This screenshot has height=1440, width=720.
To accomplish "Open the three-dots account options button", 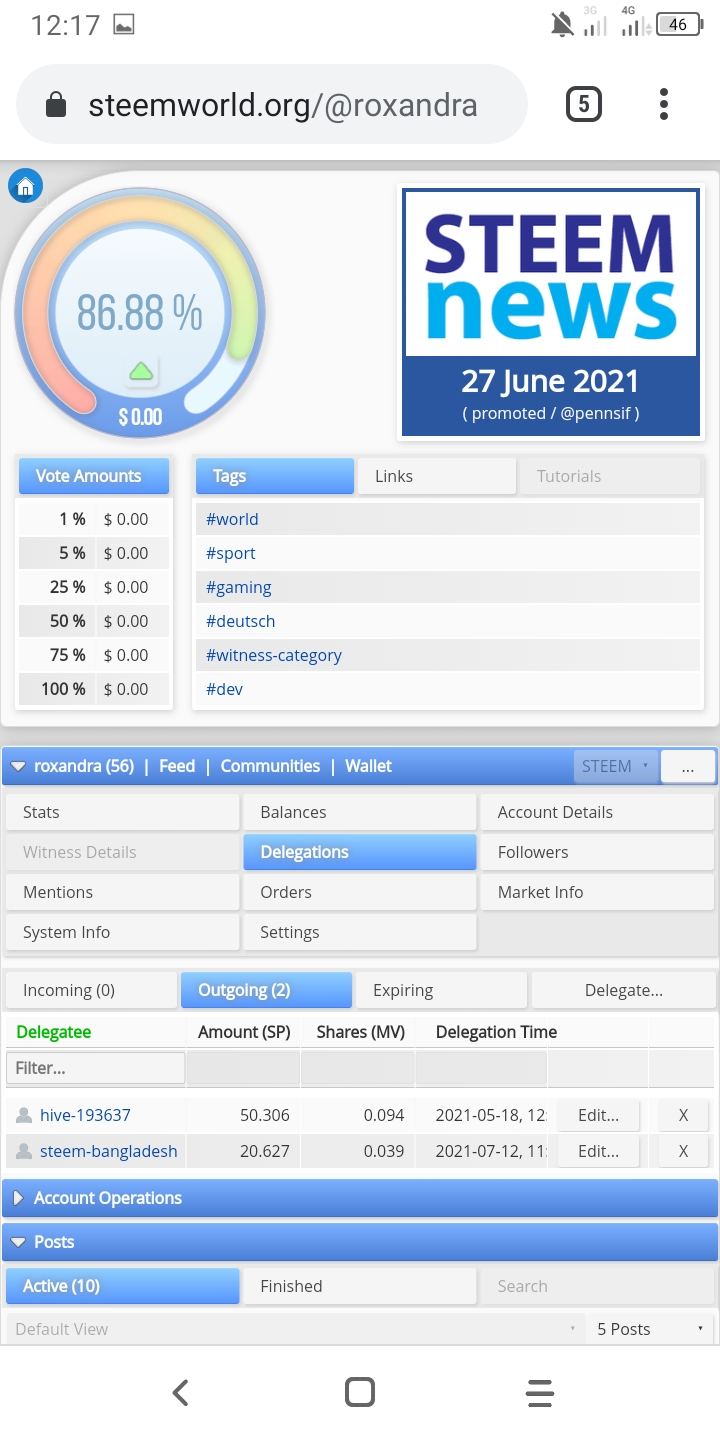I will tap(688, 767).
